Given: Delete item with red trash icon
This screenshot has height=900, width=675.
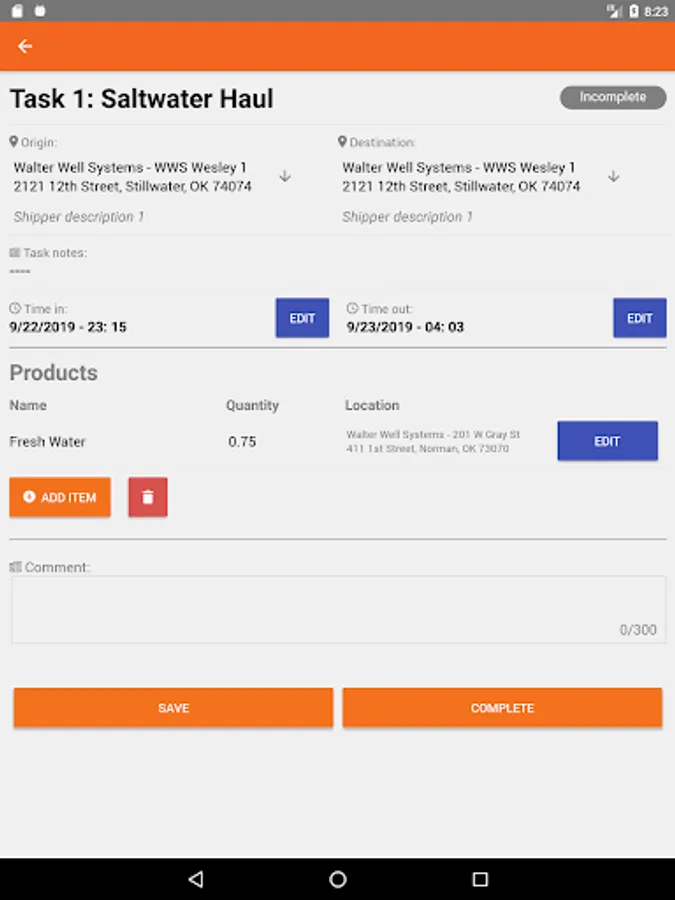Looking at the screenshot, I should [148, 497].
